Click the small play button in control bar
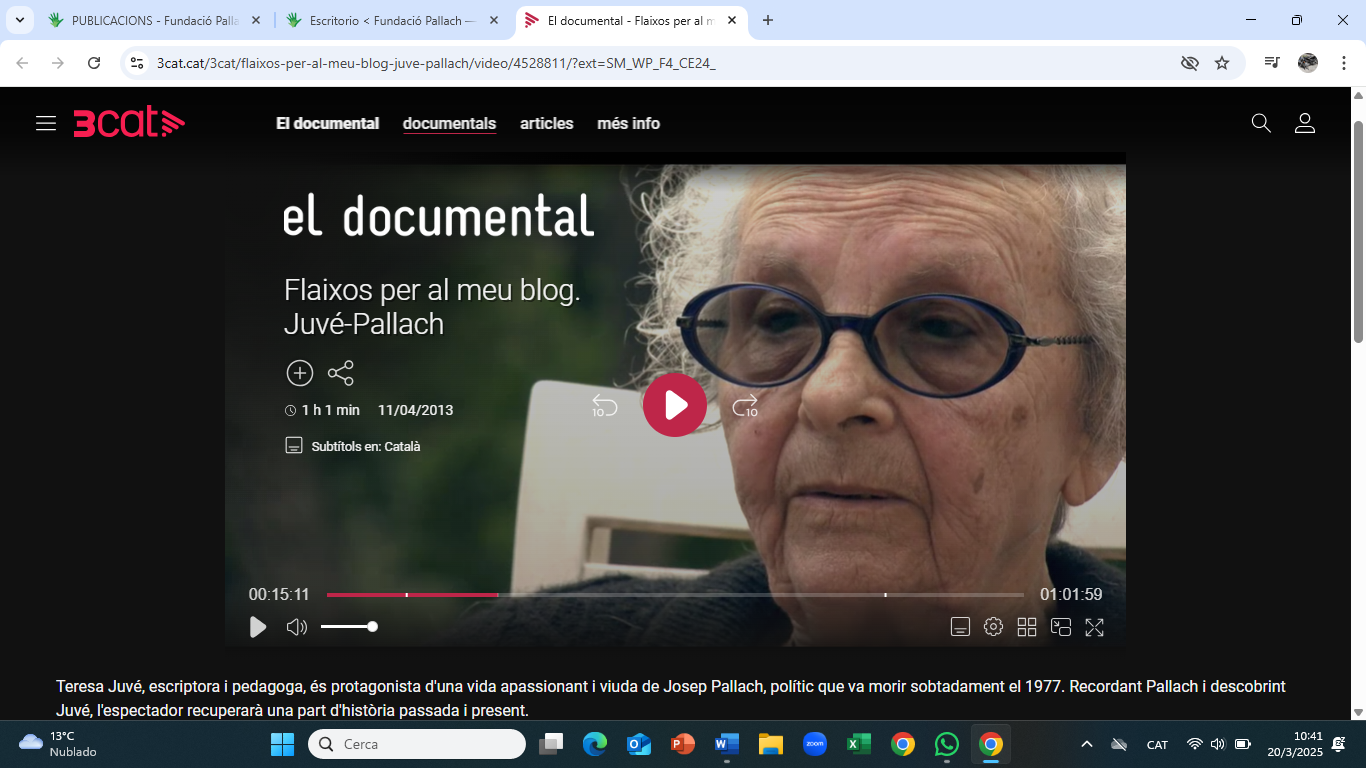The image size is (1366, 768). (258, 627)
